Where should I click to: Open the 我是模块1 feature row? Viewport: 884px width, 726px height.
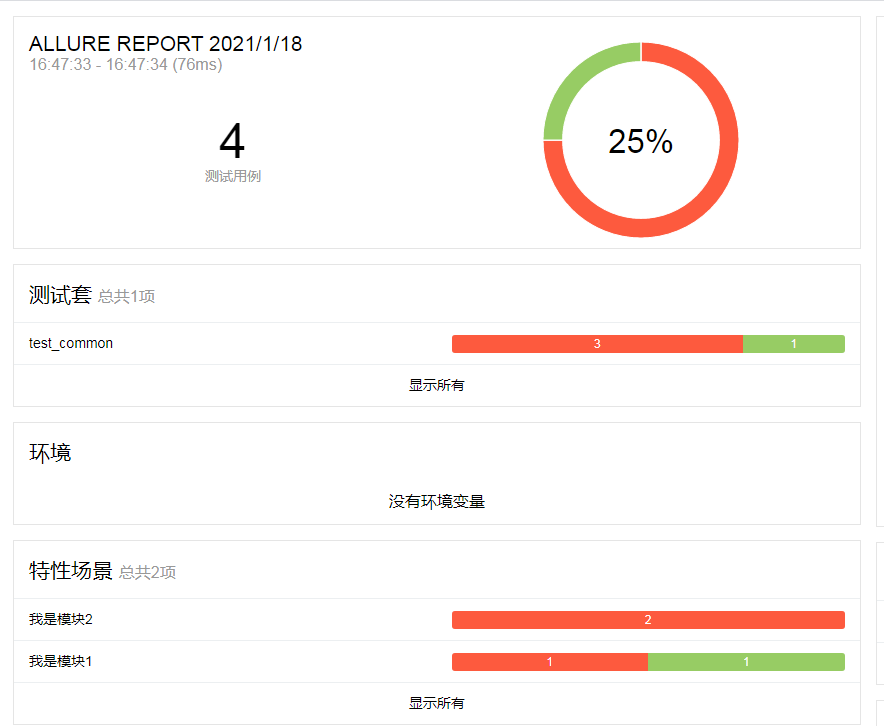click(x=436, y=661)
